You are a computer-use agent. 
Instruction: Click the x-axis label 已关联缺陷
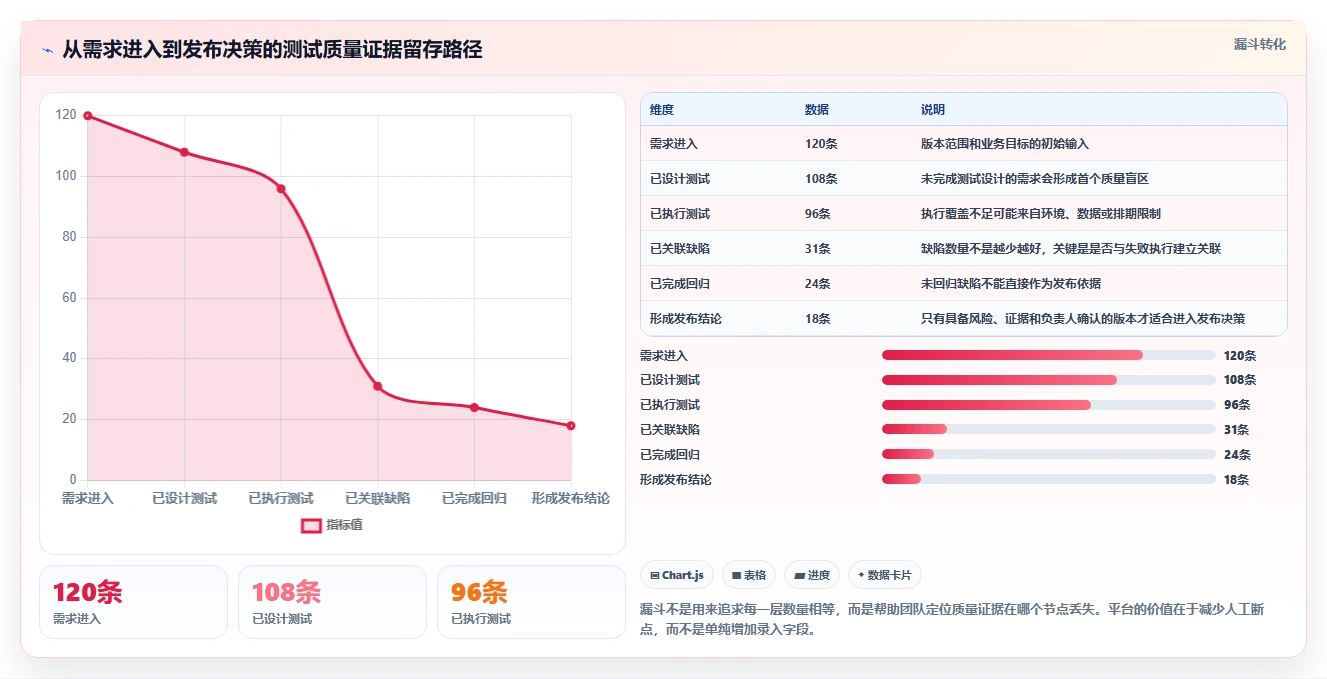point(378,498)
